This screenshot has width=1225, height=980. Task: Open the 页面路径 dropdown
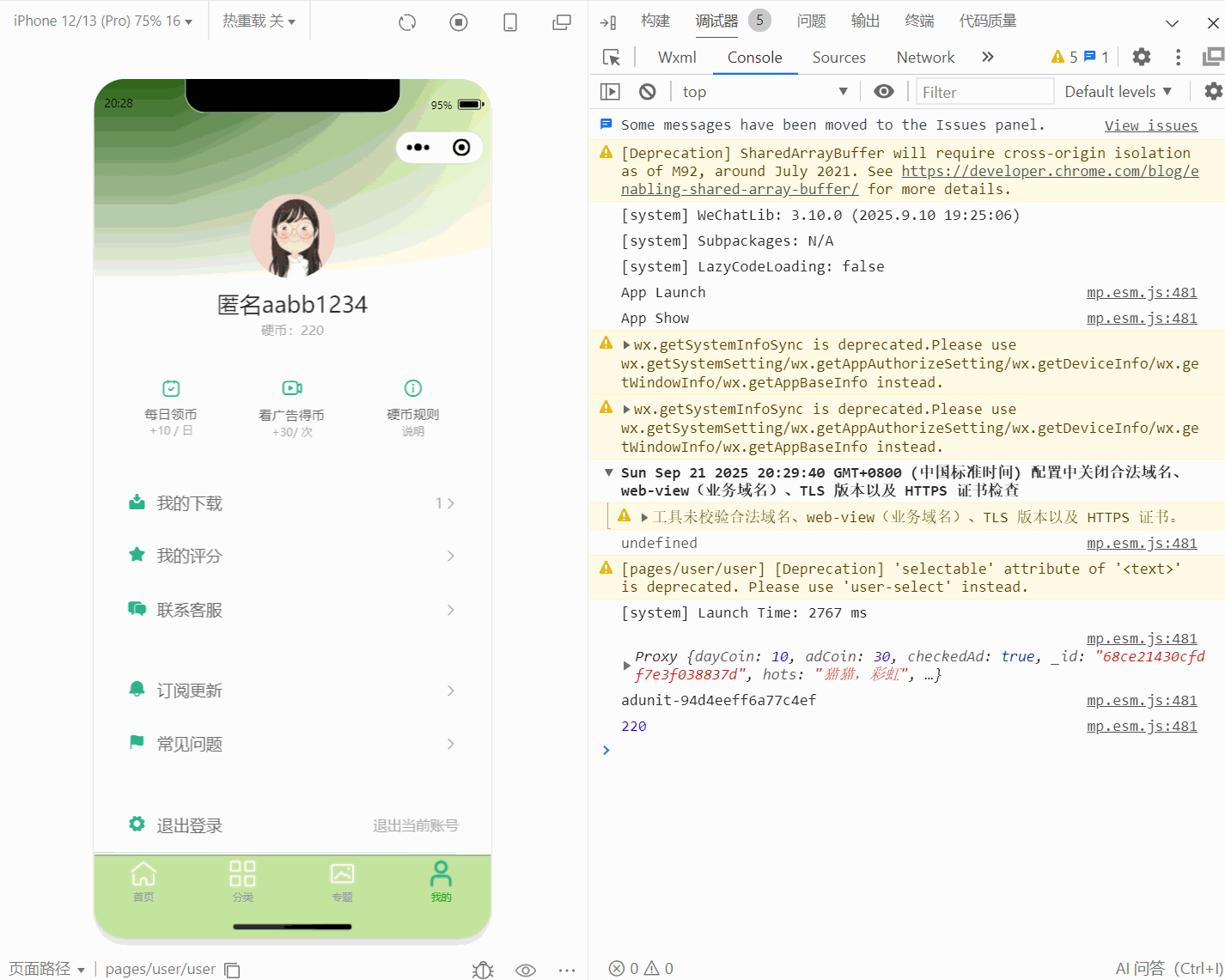pyautogui.click(x=47, y=969)
